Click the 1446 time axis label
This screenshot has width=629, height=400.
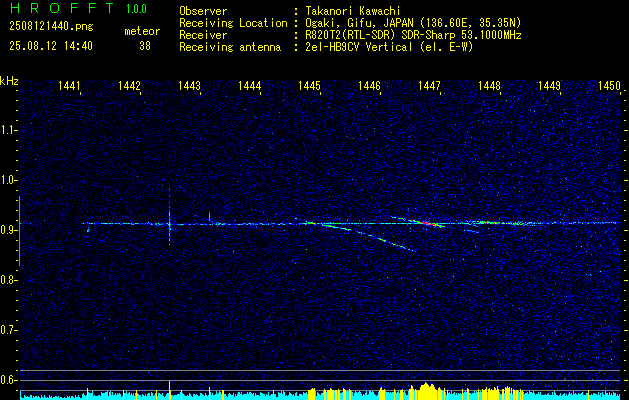click(x=369, y=86)
